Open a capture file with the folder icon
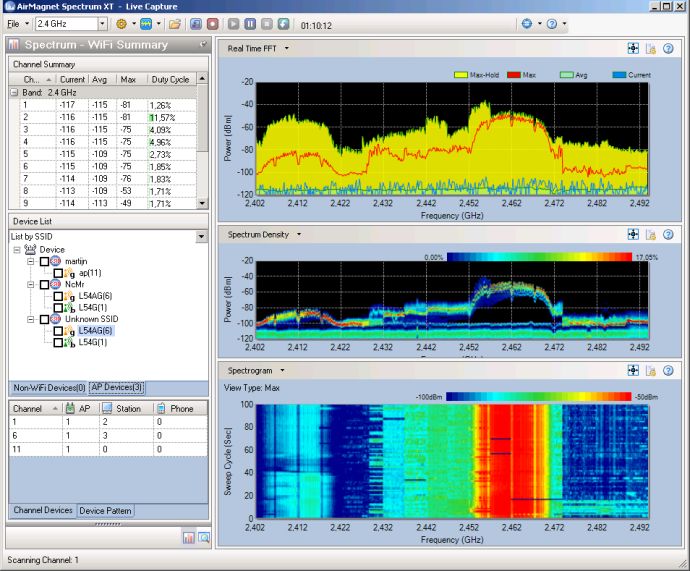The height and width of the screenshot is (571, 690). click(175, 24)
